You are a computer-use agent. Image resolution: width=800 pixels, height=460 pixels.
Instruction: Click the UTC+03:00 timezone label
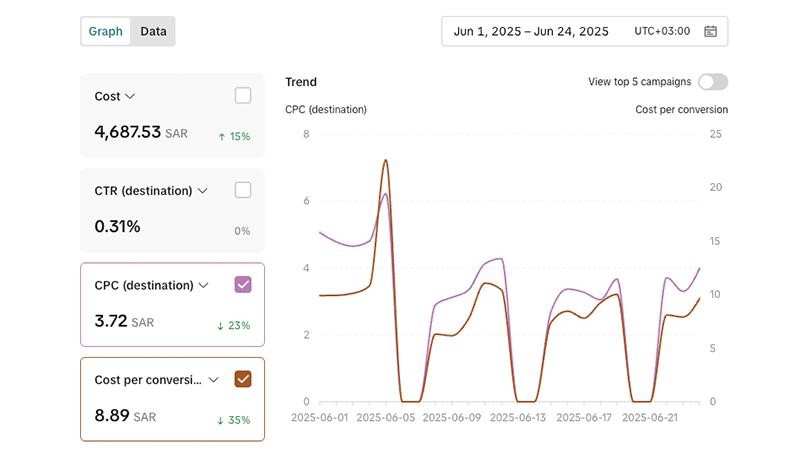[x=662, y=31]
